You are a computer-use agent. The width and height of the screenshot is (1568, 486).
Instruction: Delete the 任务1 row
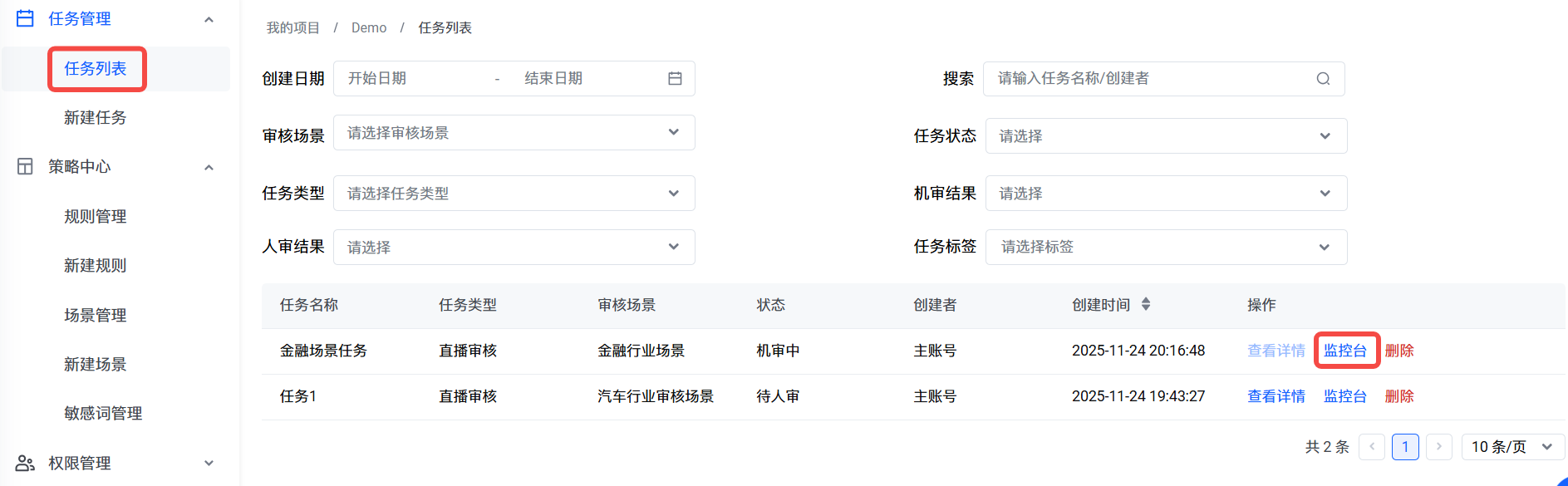[x=1399, y=396]
